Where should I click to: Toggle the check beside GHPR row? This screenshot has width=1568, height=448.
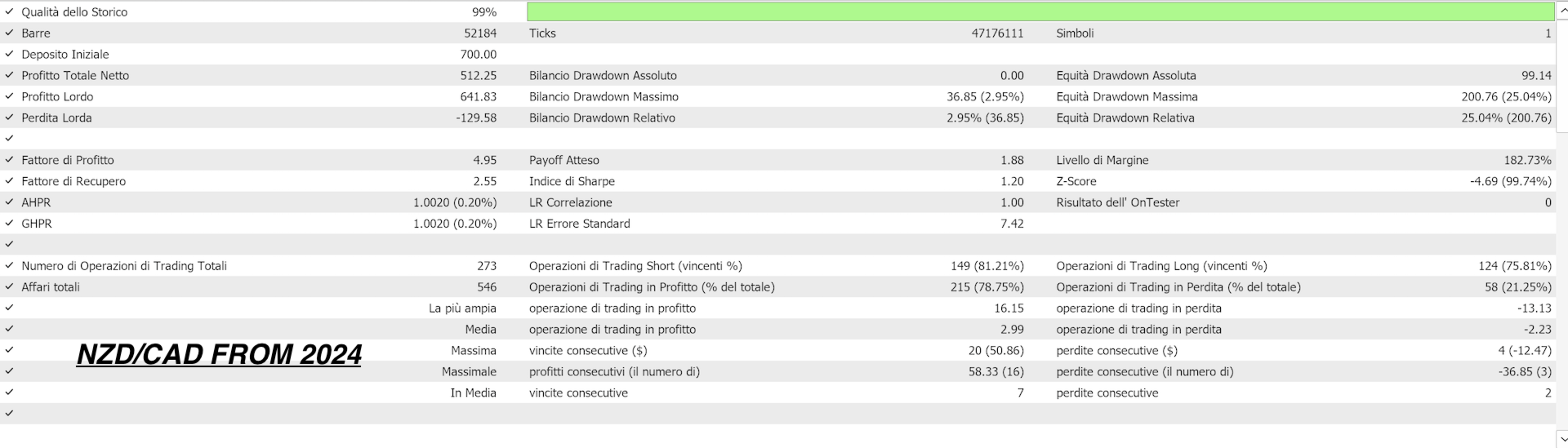pyautogui.click(x=9, y=224)
